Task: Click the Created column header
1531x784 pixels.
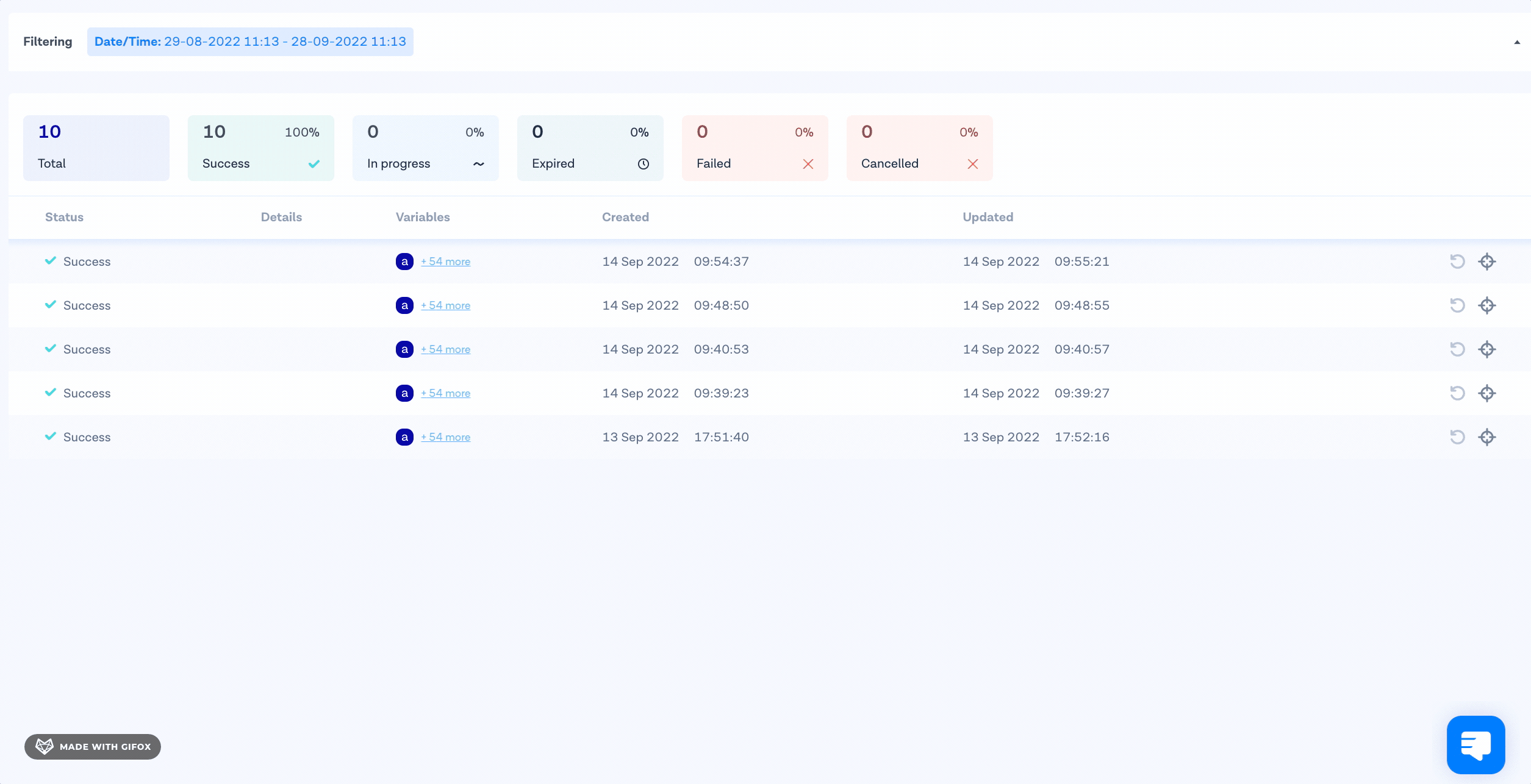Action: 625,217
